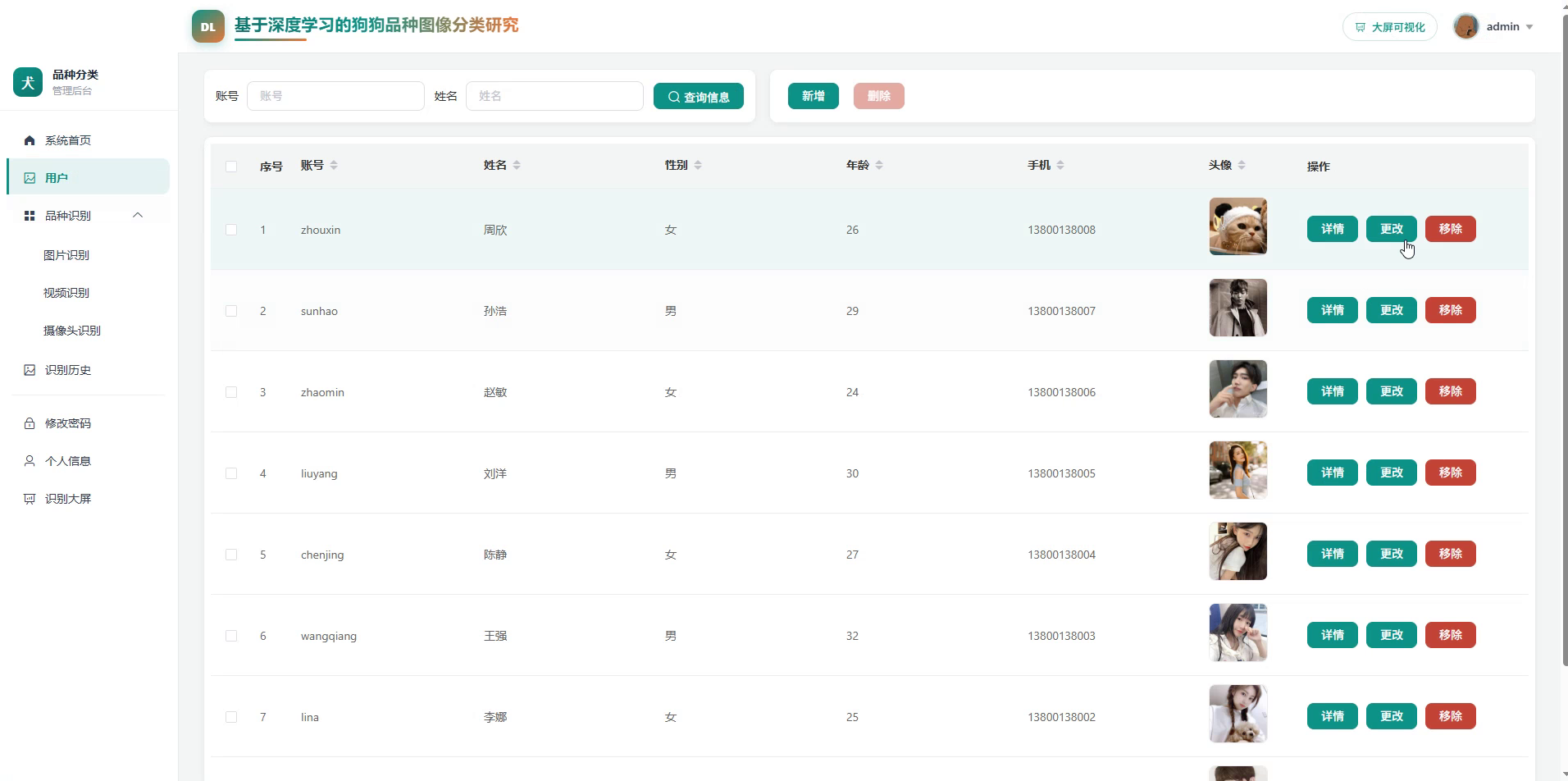
Task: Sort the table by 手机 column
Action: point(1060,165)
